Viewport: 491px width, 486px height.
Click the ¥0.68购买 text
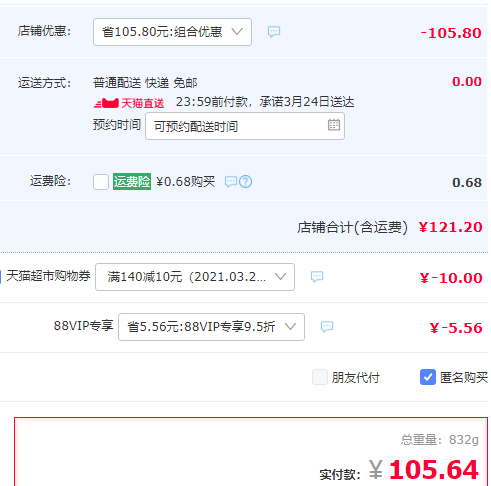(186, 182)
